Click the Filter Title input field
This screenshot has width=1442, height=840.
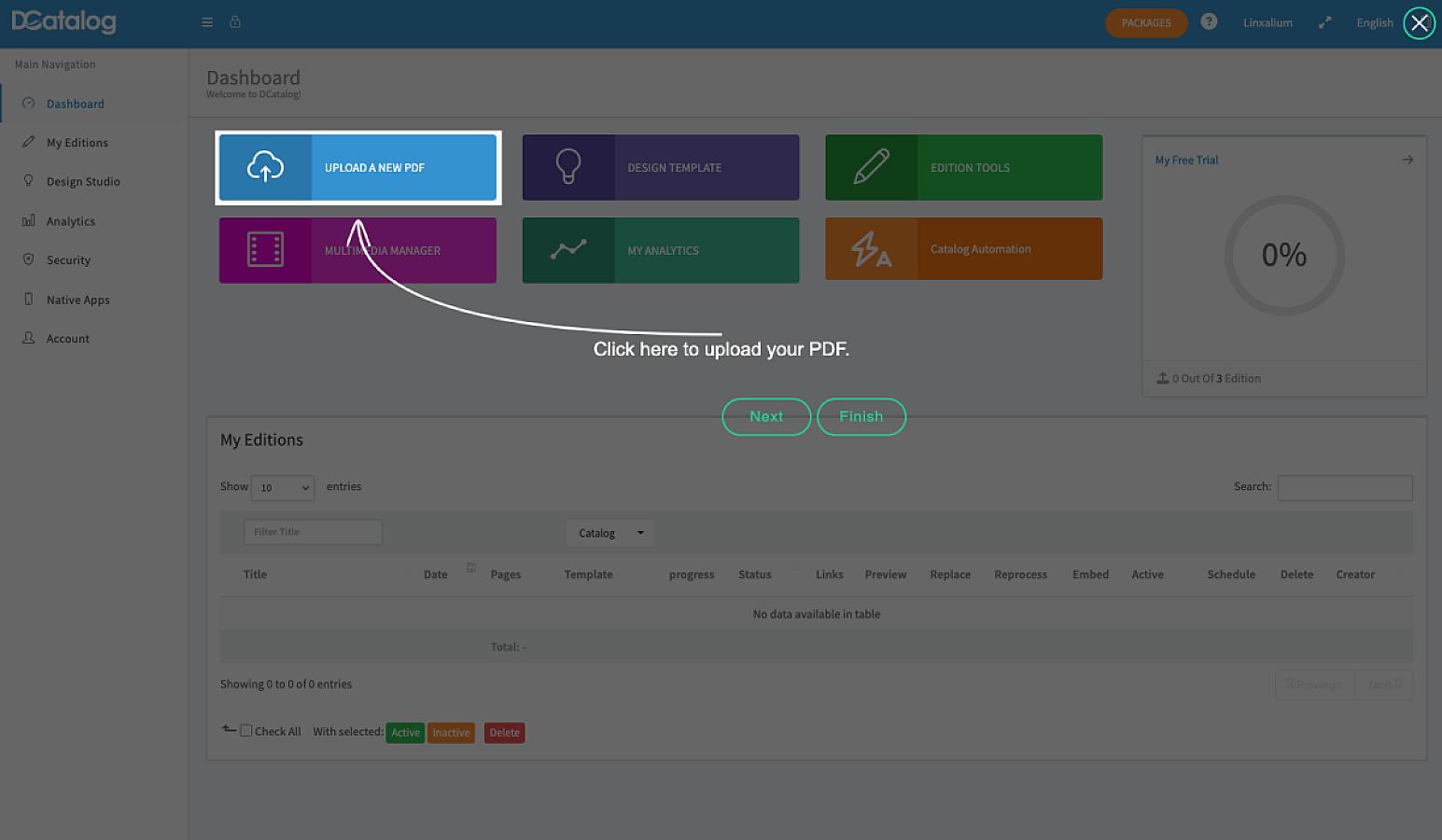pyautogui.click(x=313, y=532)
